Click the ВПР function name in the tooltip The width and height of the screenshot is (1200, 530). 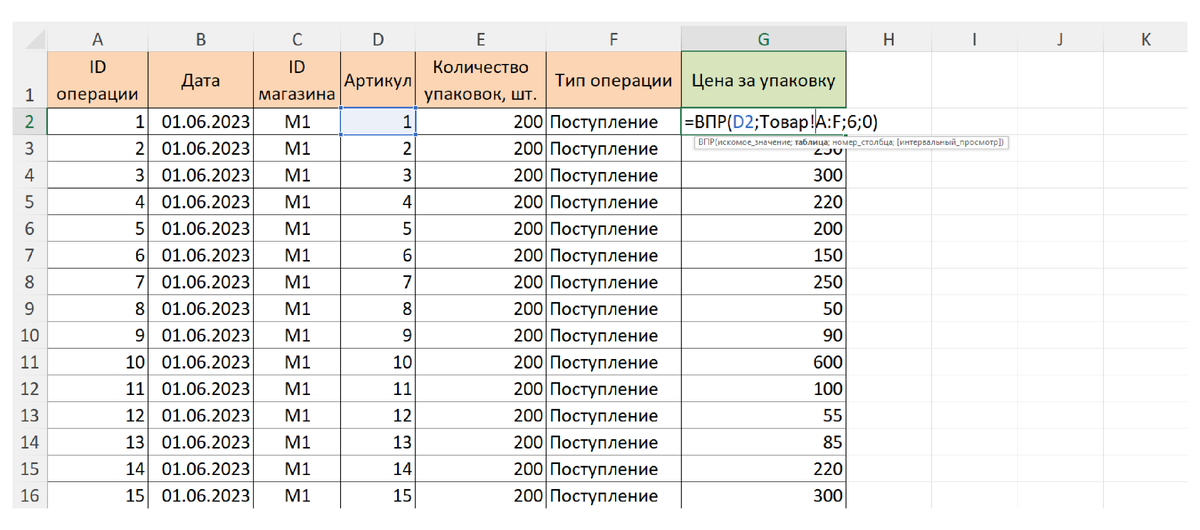coord(707,142)
